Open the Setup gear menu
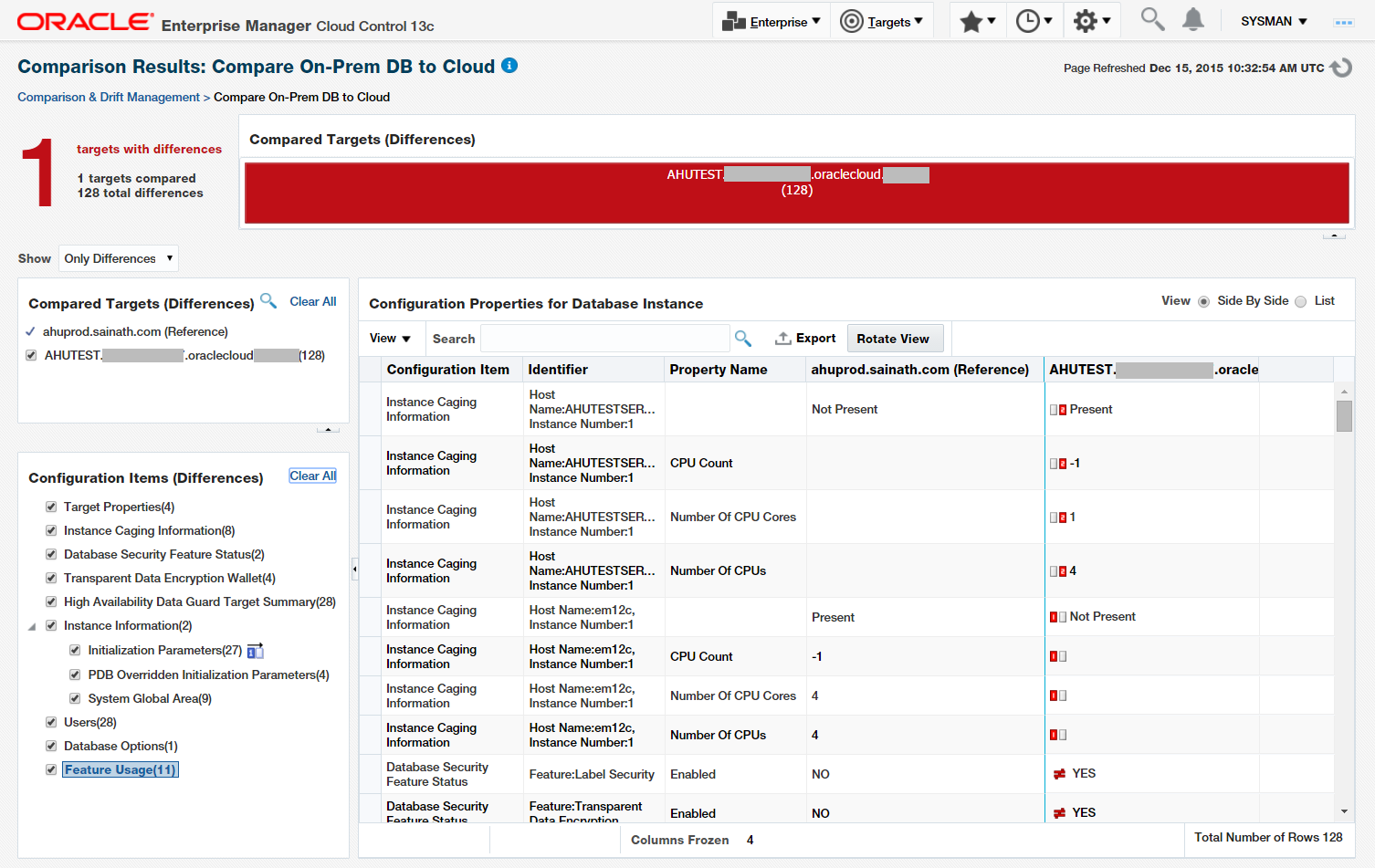The width and height of the screenshot is (1375, 868). coord(1091,21)
